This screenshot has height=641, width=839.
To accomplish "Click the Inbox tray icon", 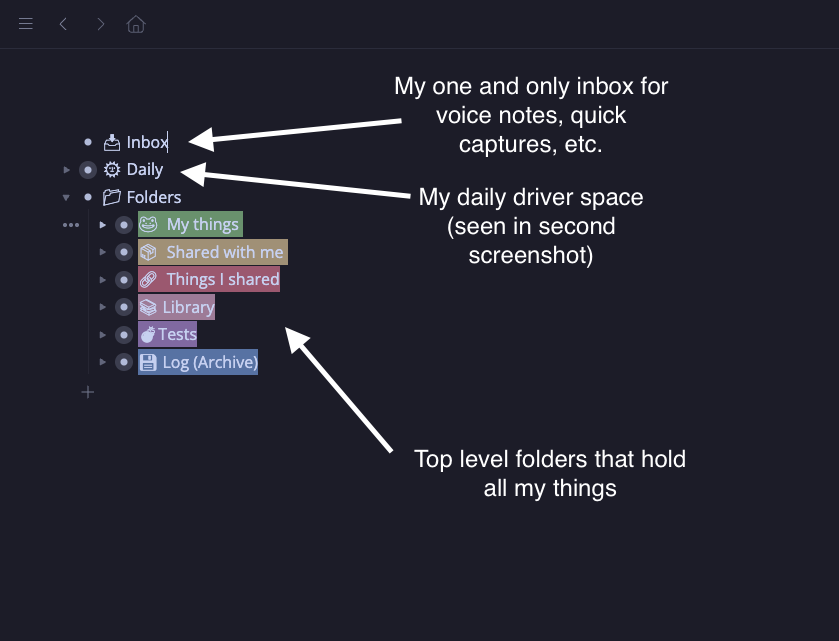I will coord(112,143).
